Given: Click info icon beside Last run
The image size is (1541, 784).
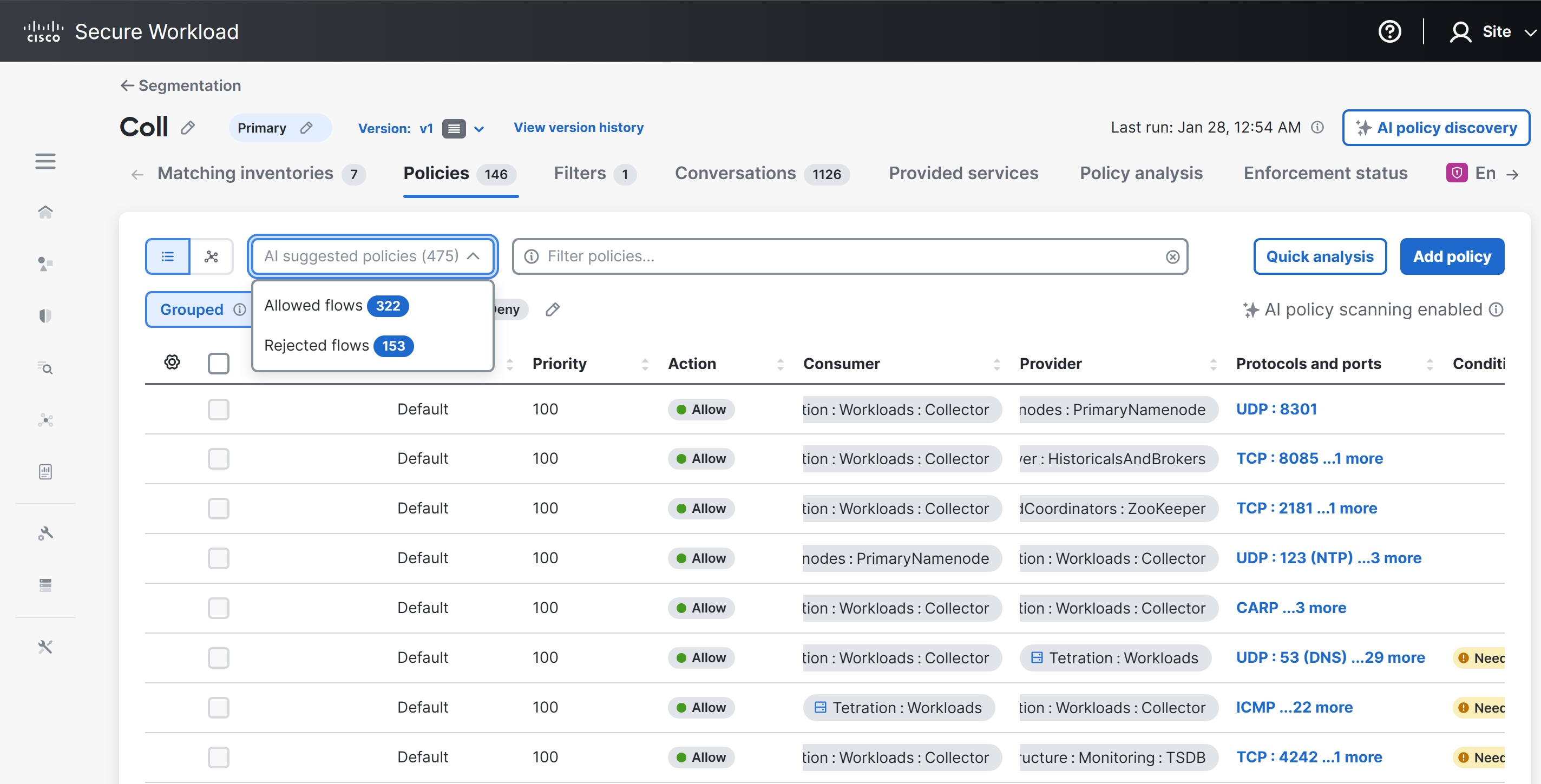Looking at the screenshot, I should coord(1317,127).
